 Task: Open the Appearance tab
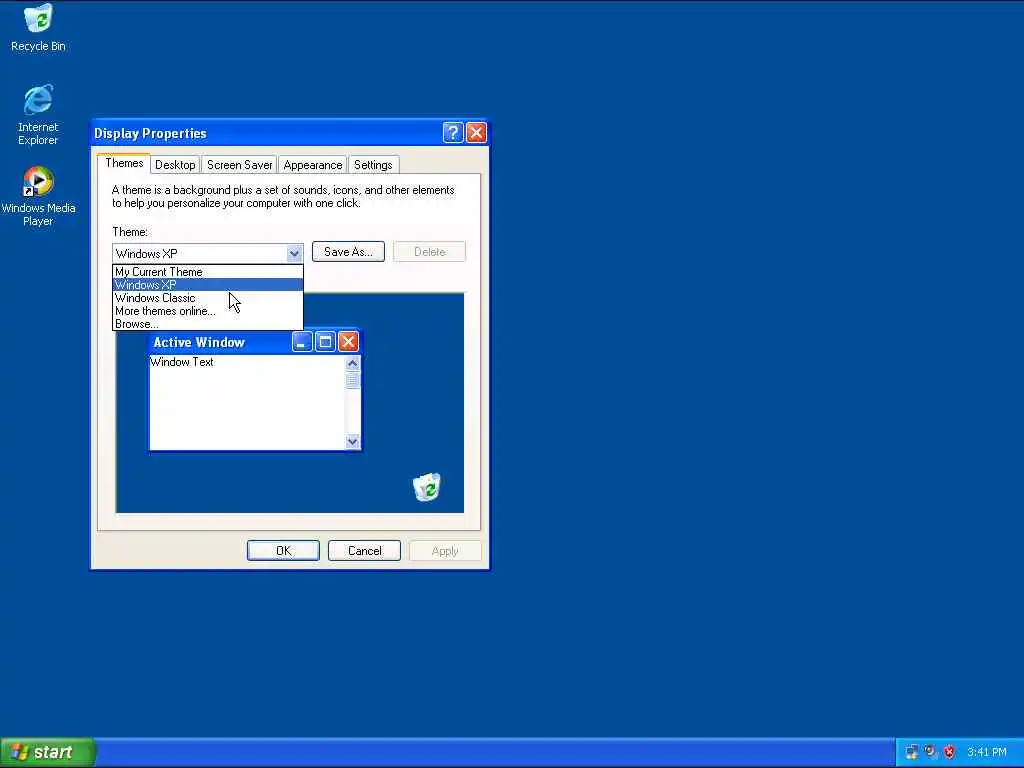coord(313,165)
